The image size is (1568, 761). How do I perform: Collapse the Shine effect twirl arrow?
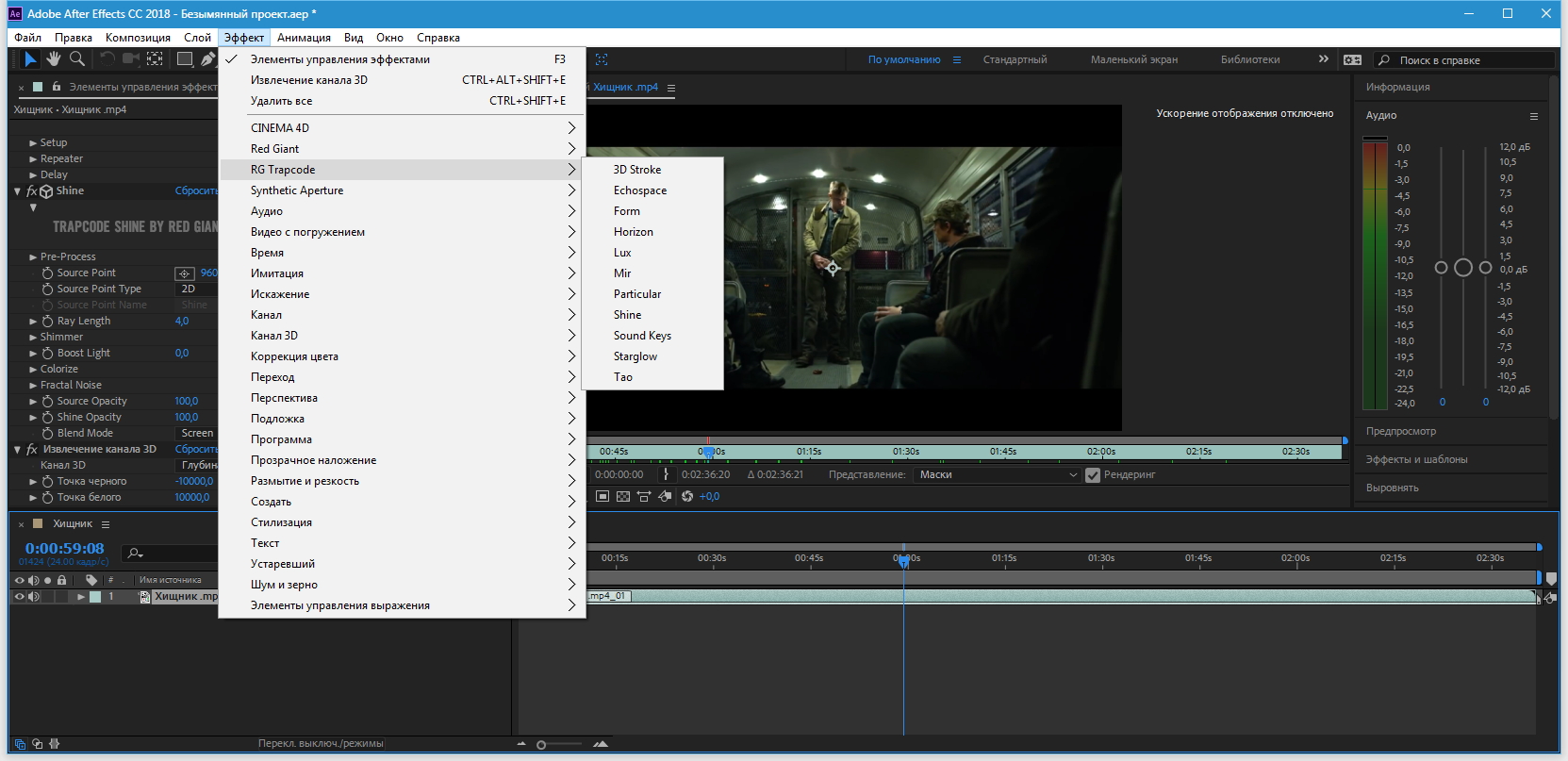[17, 191]
